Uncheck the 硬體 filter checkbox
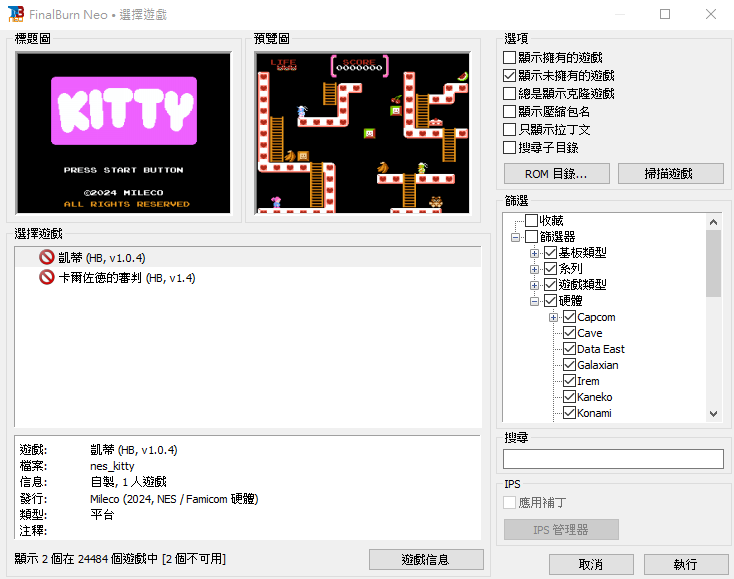 pos(550,300)
